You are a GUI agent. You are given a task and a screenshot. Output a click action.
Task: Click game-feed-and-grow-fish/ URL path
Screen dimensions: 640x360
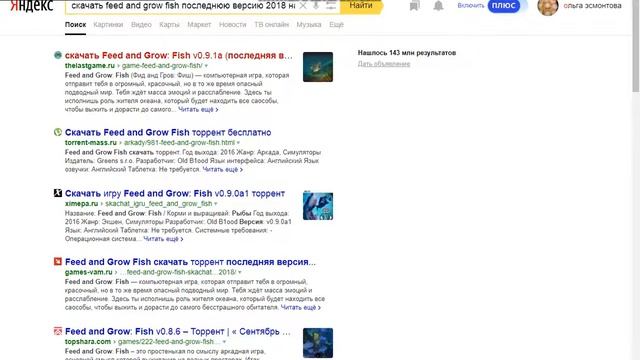pos(162,66)
